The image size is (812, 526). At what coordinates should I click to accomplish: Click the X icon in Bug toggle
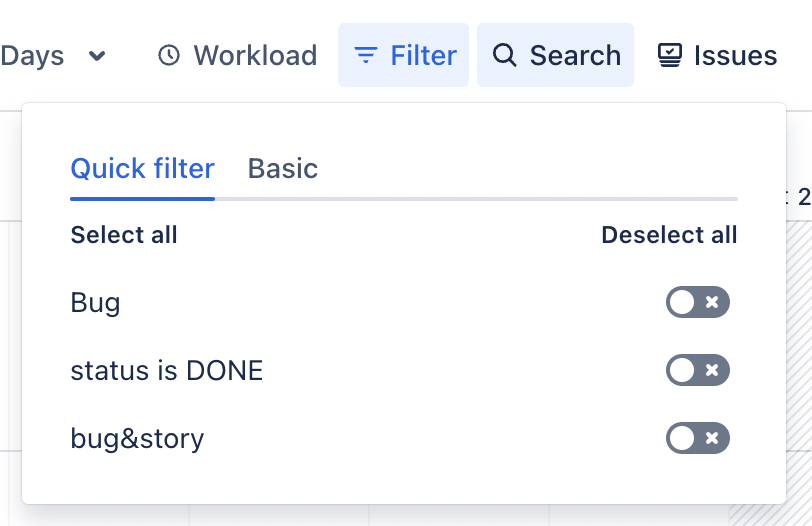(712, 302)
